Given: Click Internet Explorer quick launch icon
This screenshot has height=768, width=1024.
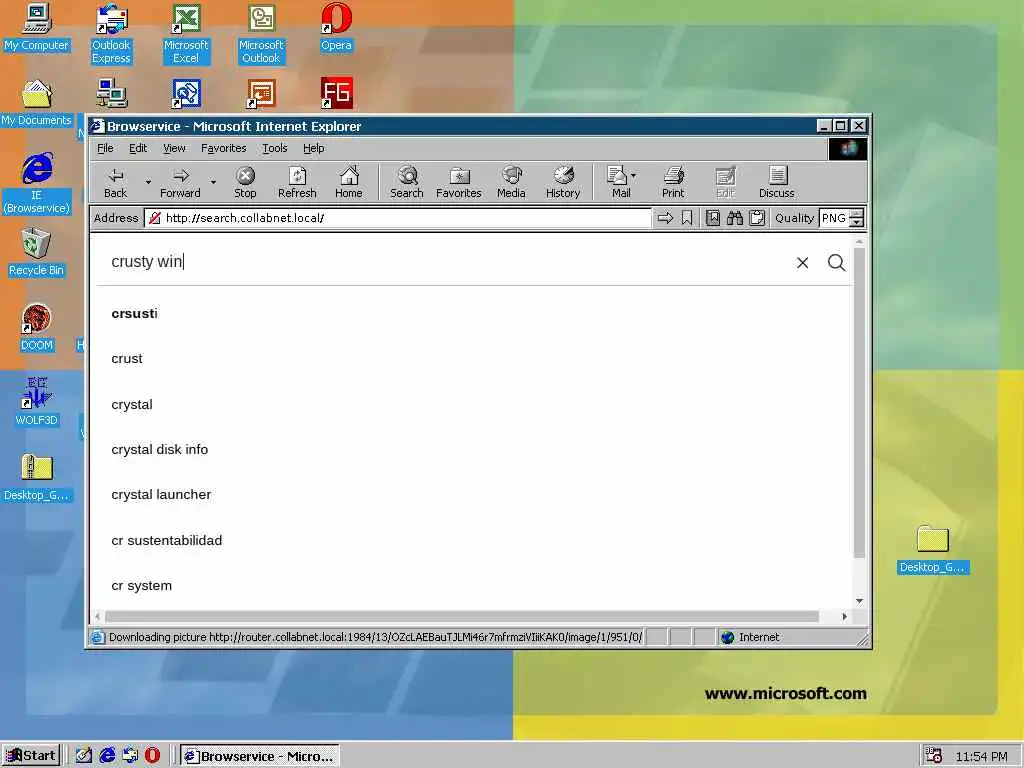Looking at the screenshot, I should coord(107,756).
